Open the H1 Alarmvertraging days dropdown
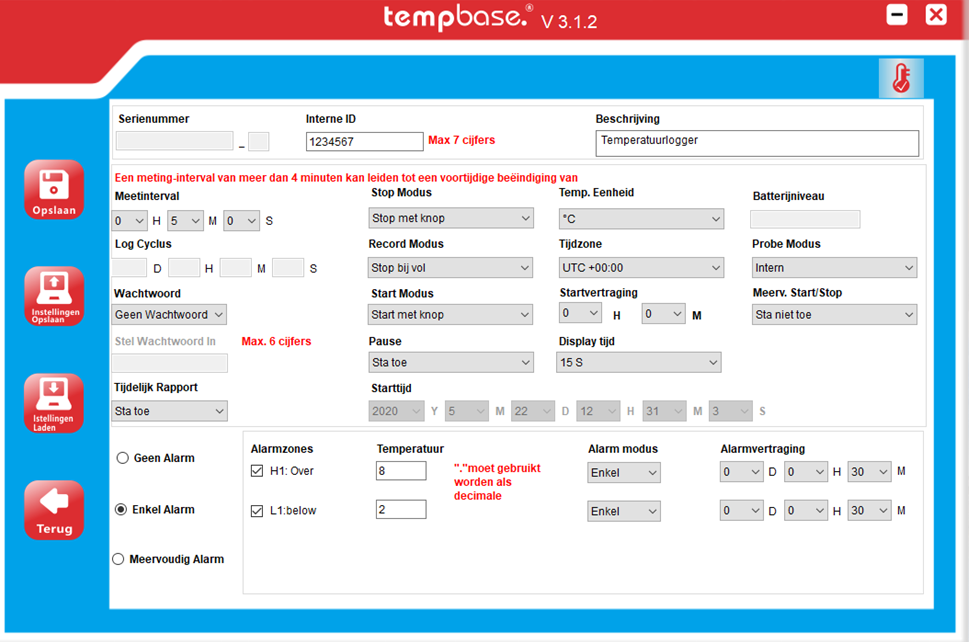The image size is (969, 642). [742, 472]
